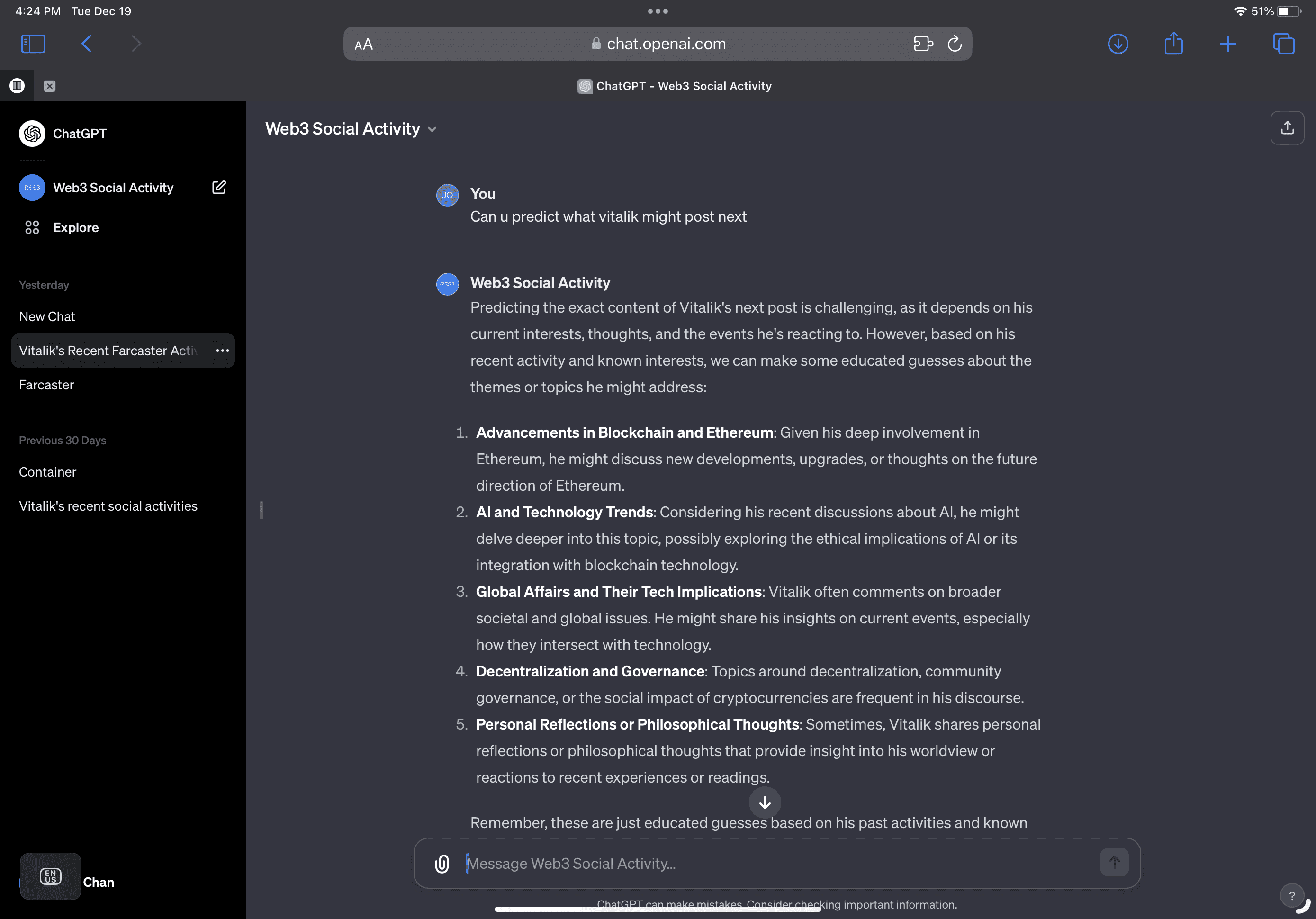Click Advancements in Blockchain and Ethereum heading
This screenshot has width=1316, height=919.
point(624,433)
